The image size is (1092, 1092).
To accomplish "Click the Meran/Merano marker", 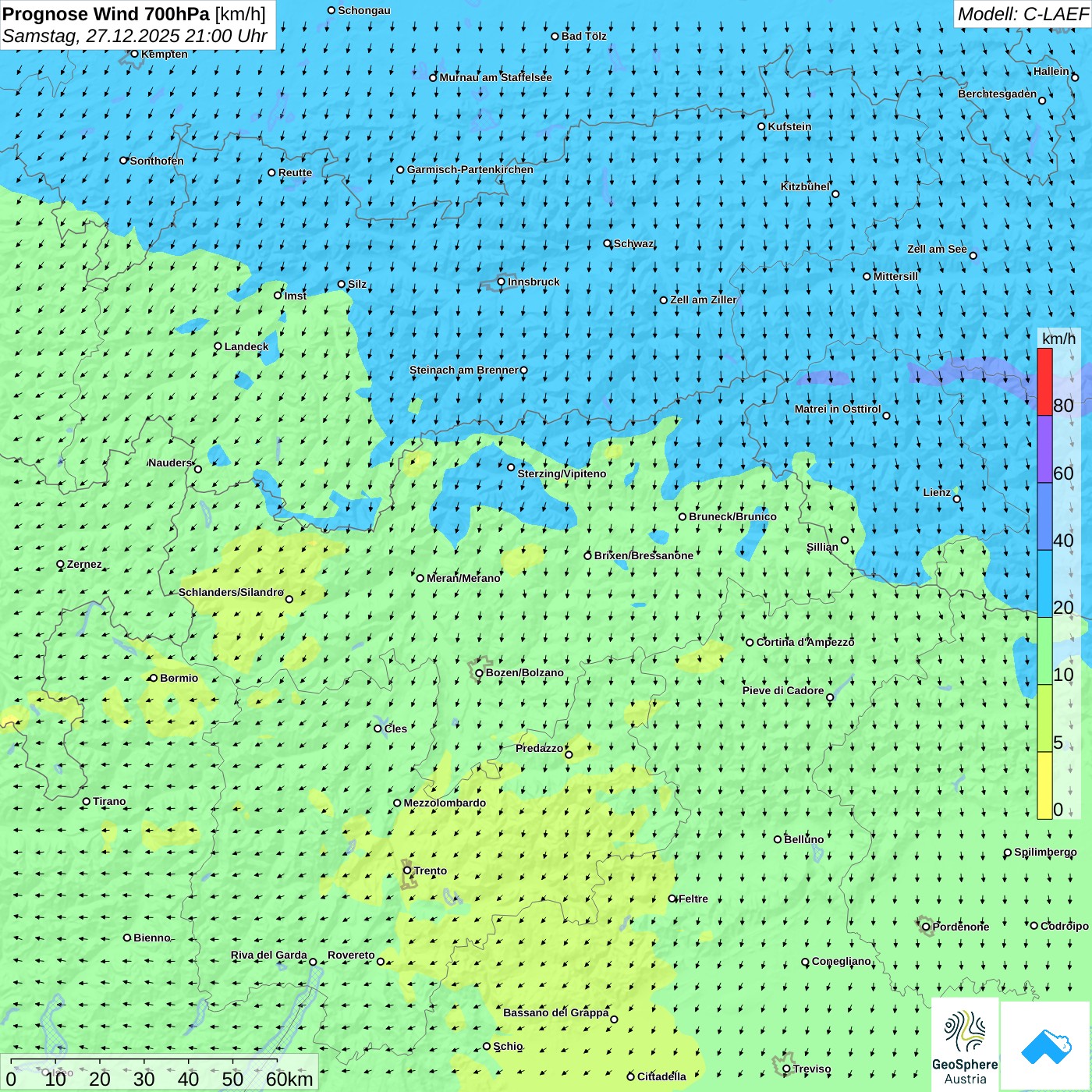I will pos(420,578).
